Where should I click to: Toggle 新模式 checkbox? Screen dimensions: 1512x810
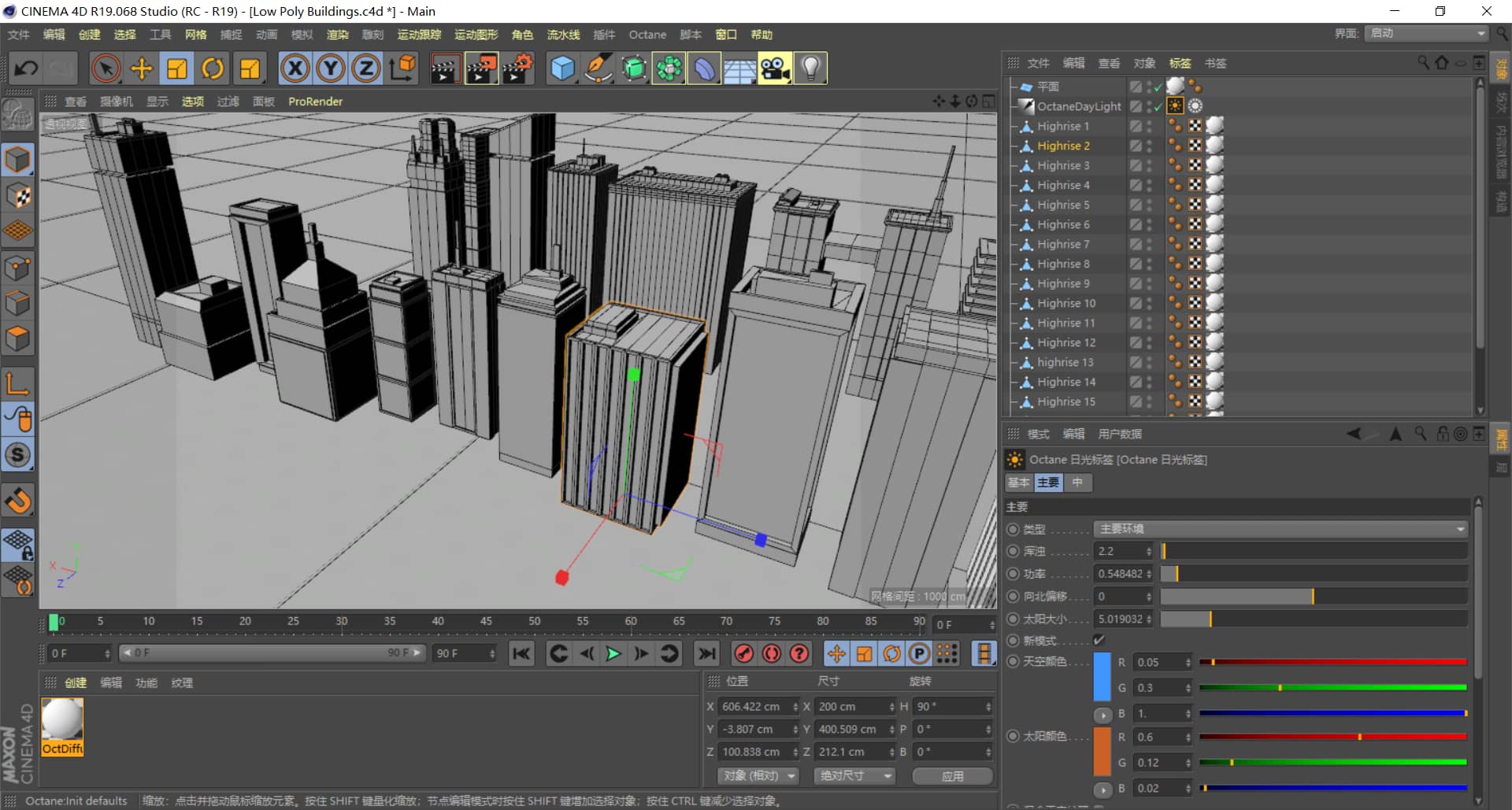click(x=1099, y=640)
